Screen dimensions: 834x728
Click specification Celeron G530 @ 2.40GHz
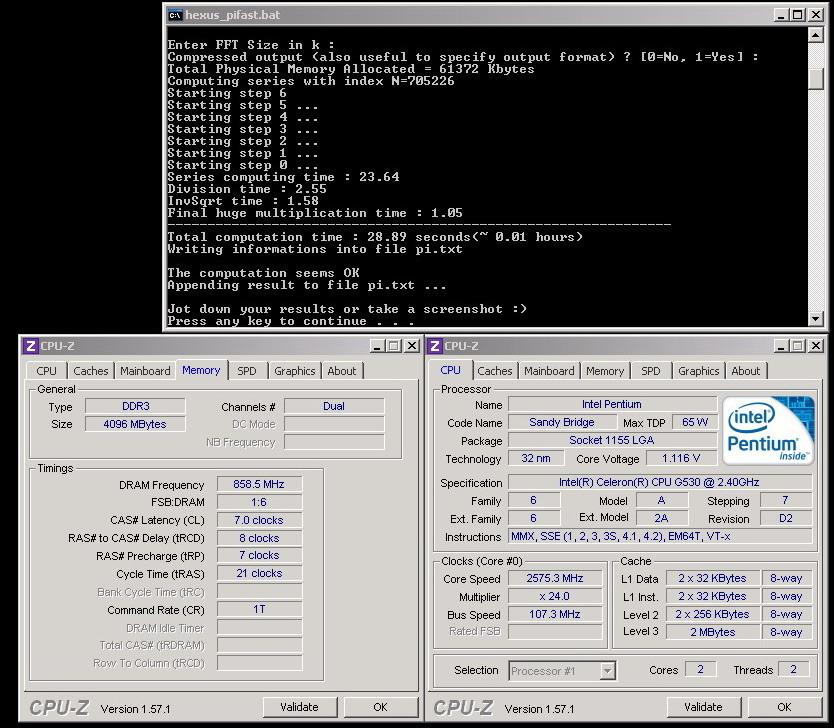pos(660,482)
